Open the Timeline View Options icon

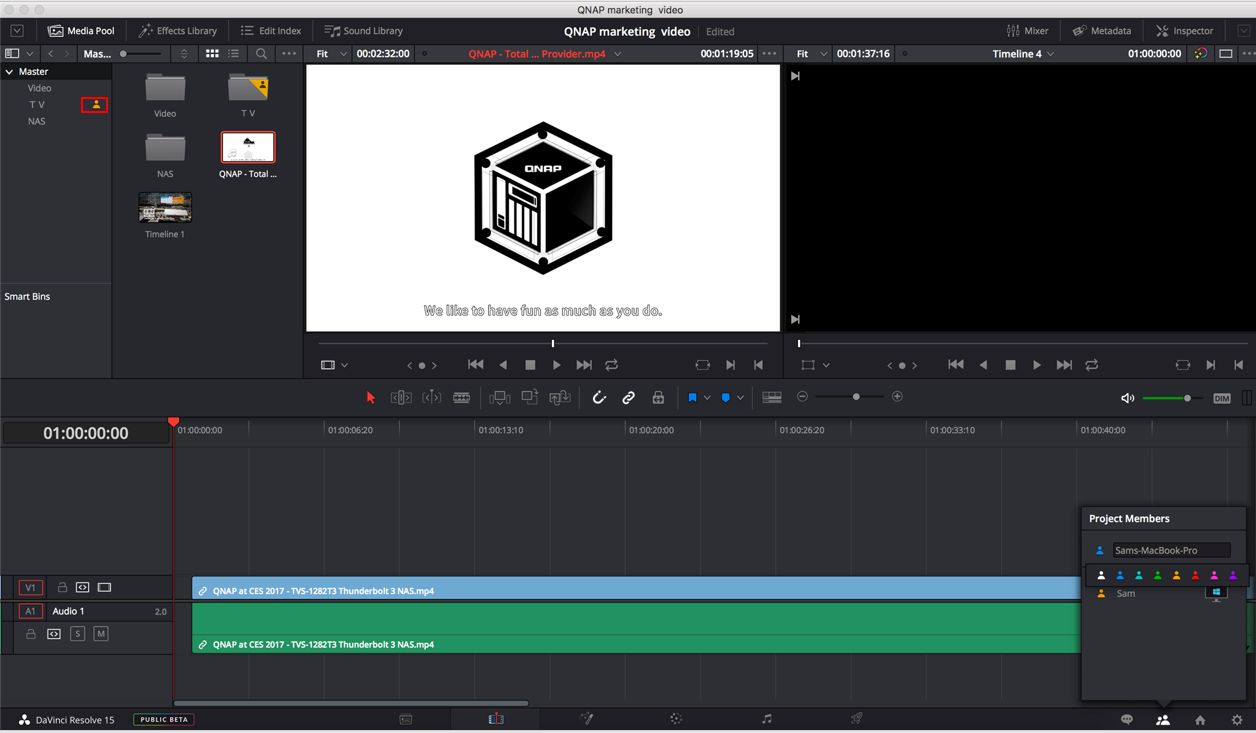(772, 398)
